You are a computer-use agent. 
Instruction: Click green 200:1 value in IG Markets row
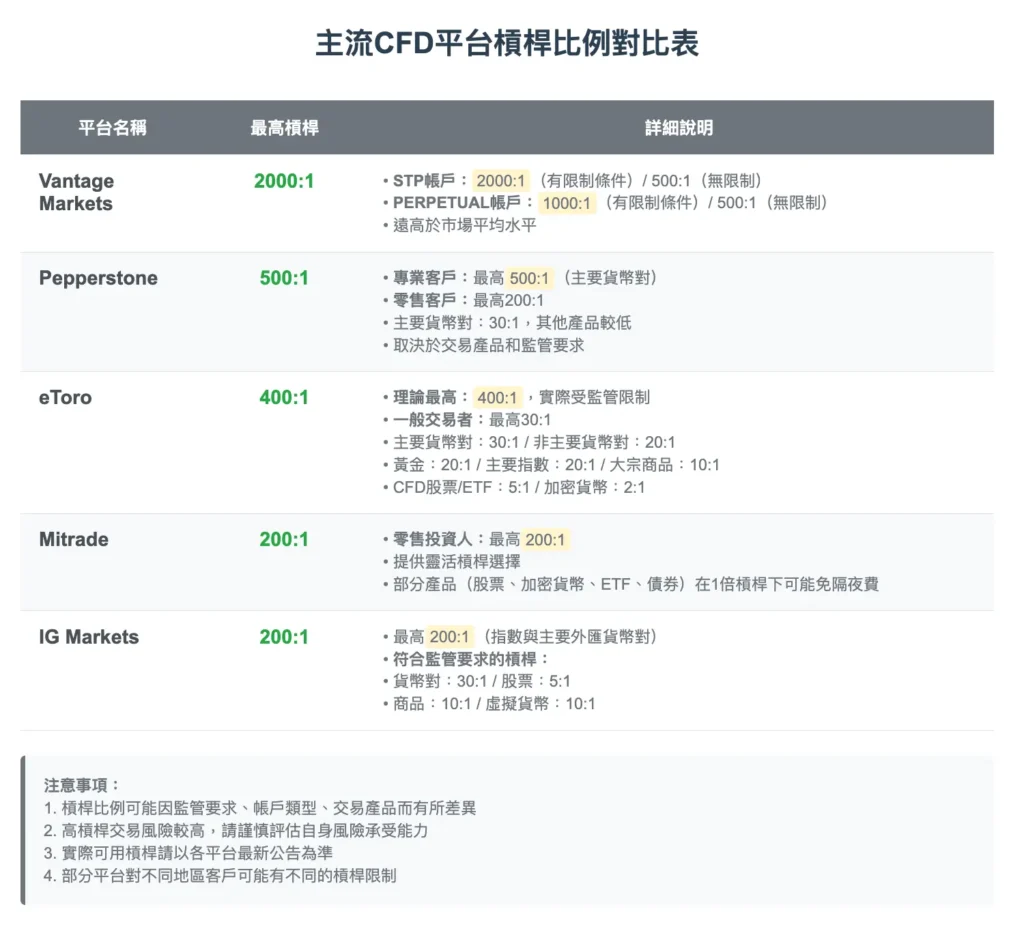click(x=284, y=637)
